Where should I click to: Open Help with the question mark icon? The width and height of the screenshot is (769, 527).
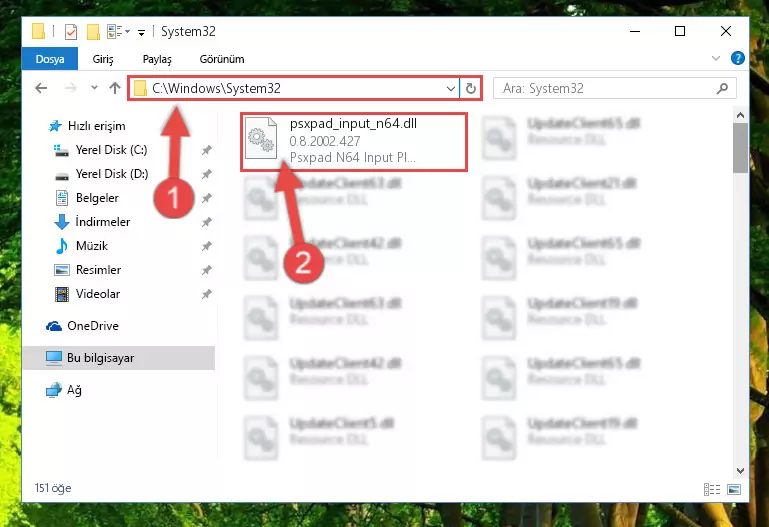coord(737,58)
